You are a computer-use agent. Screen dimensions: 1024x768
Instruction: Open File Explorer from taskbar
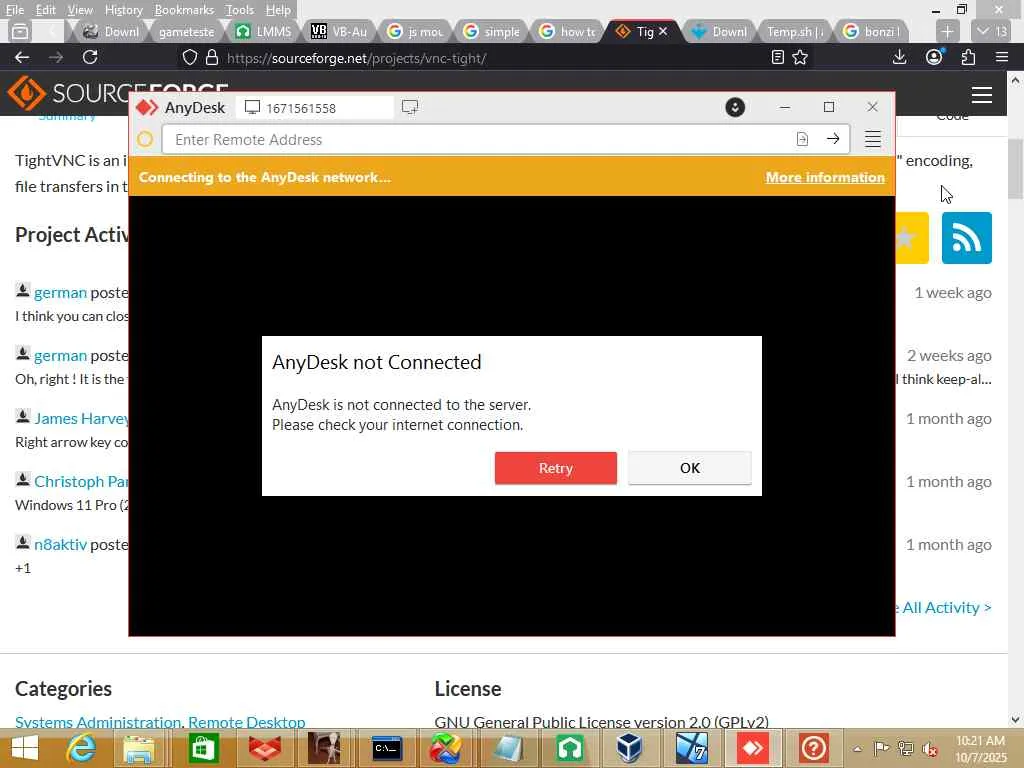[x=138, y=748]
